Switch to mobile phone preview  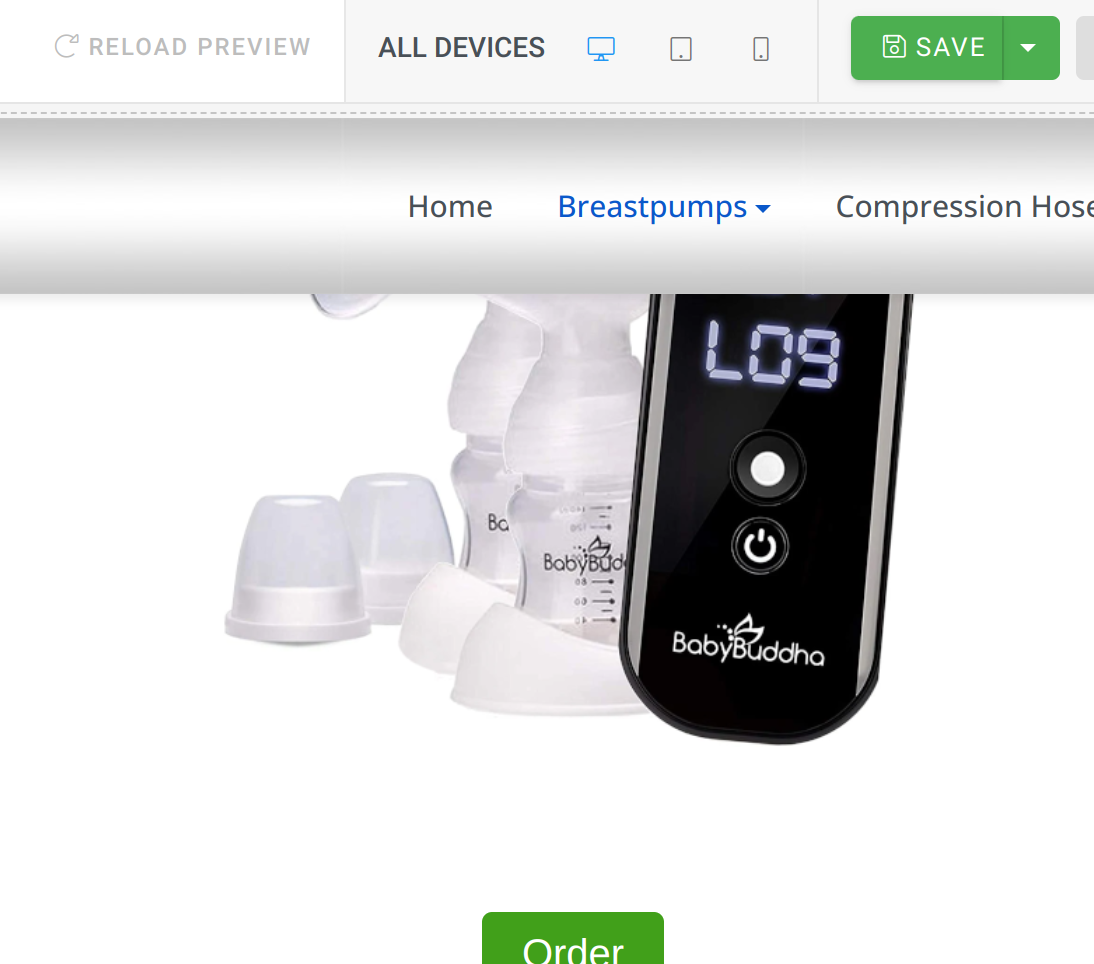(761, 49)
